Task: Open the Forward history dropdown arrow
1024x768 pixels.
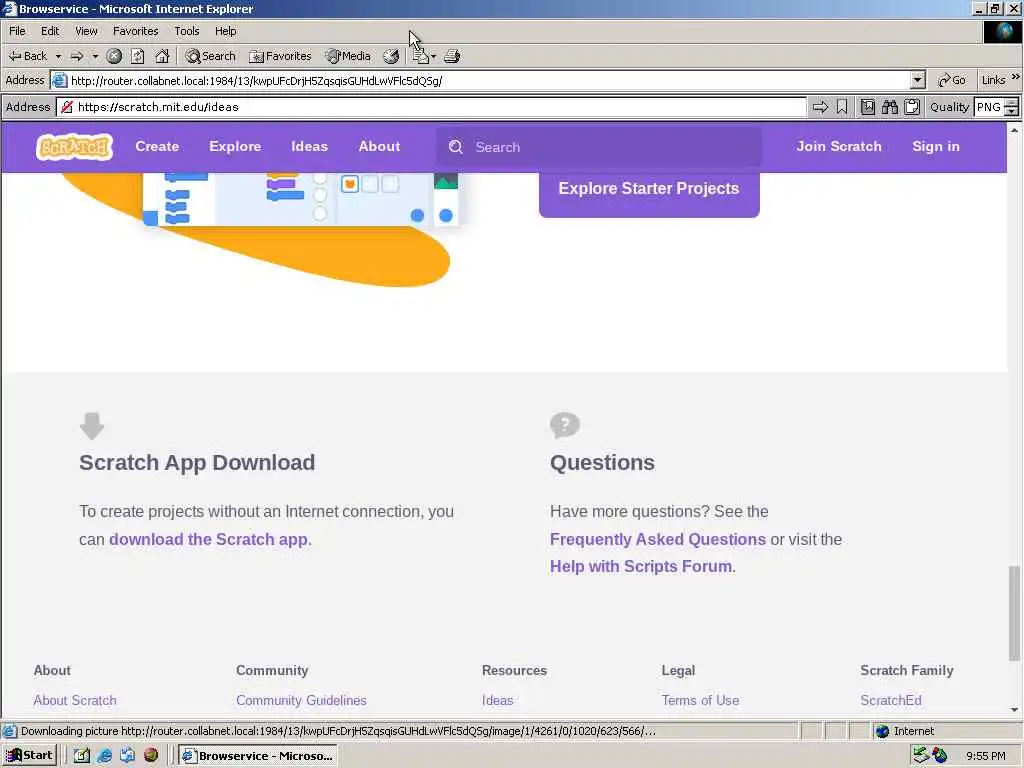Action: coord(95,56)
